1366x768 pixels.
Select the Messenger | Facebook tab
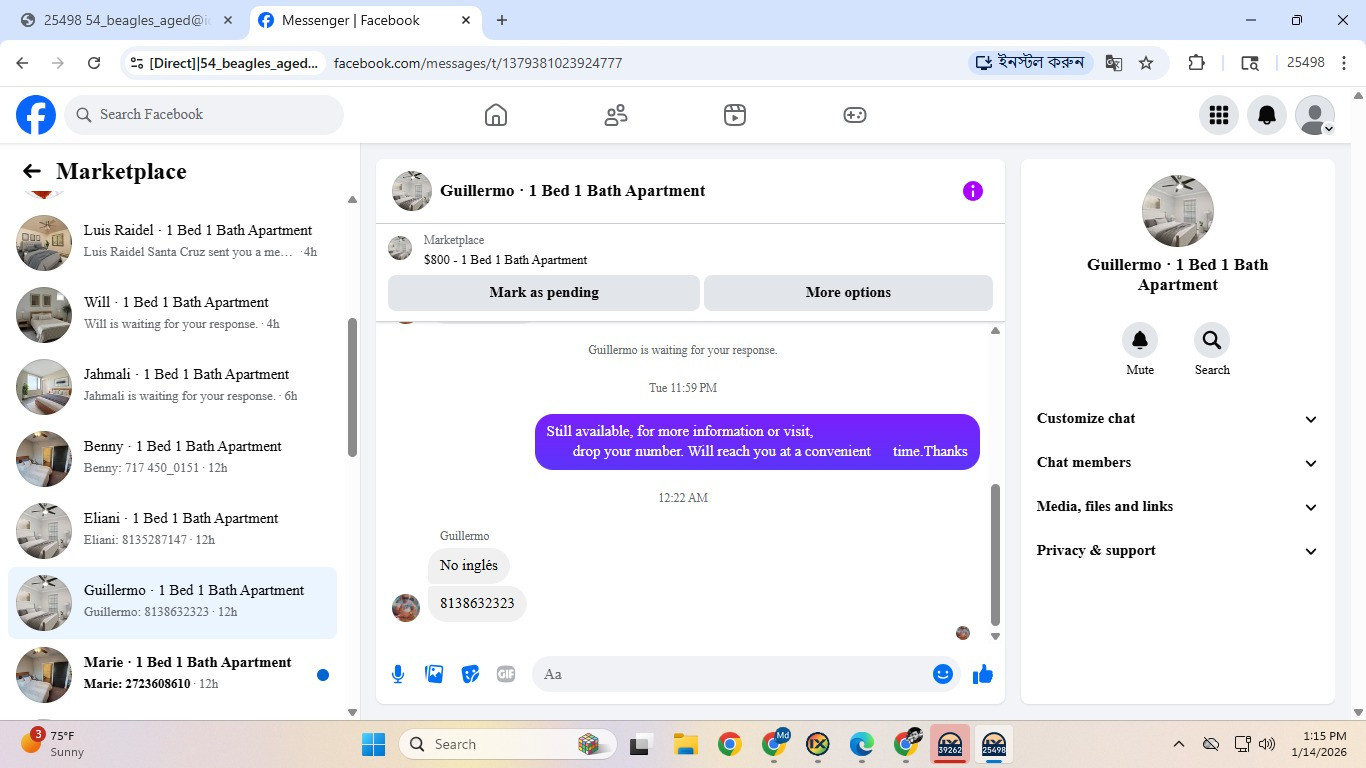coord(365,20)
